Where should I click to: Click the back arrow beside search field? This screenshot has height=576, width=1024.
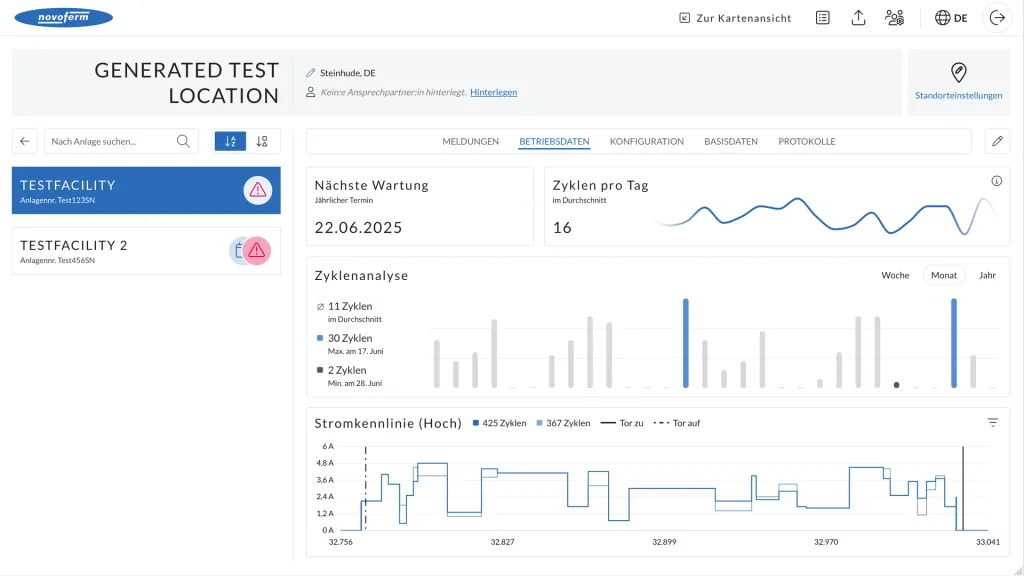(25, 141)
